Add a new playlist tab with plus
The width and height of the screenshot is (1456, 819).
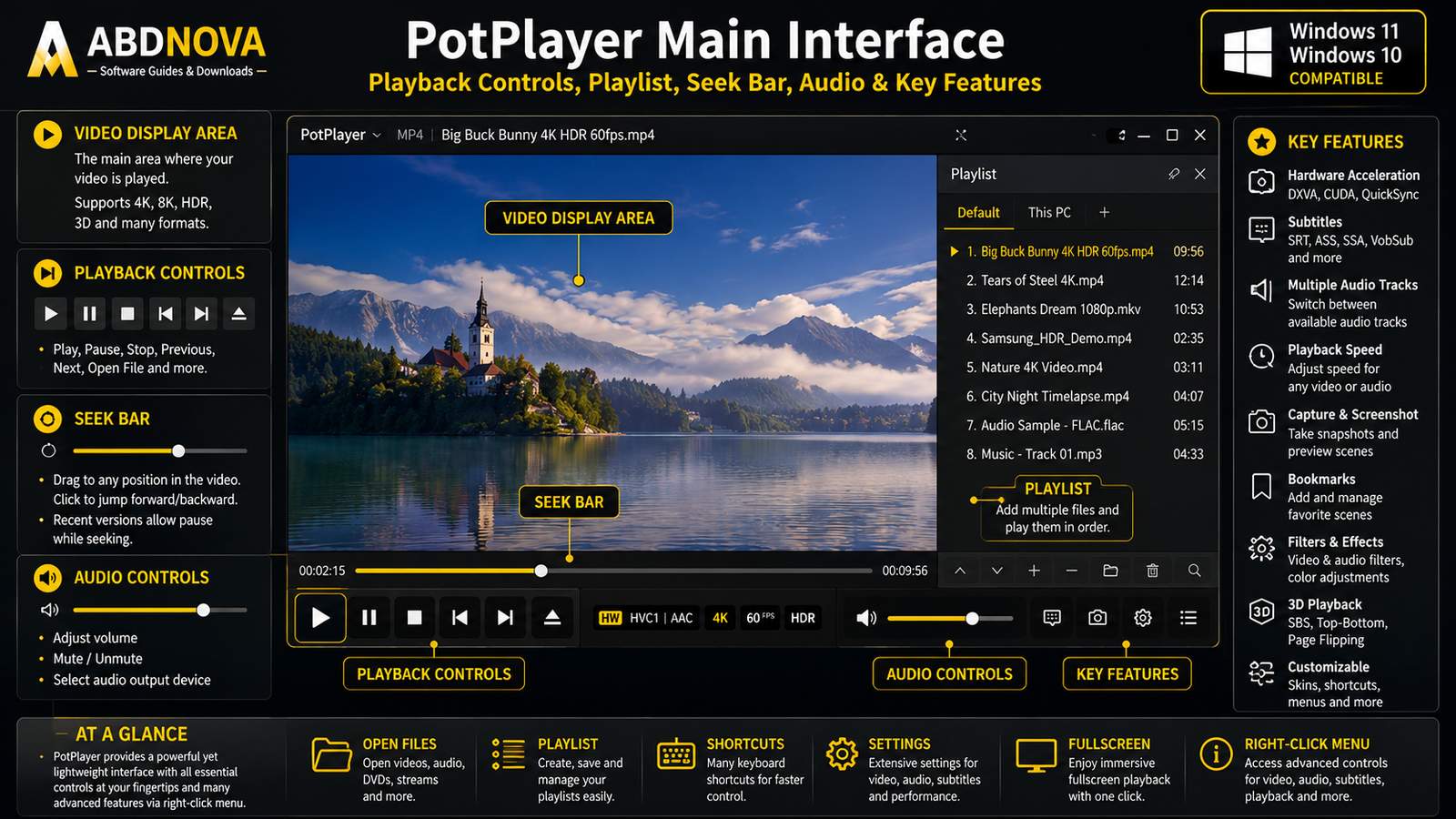click(x=1104, y=213)
